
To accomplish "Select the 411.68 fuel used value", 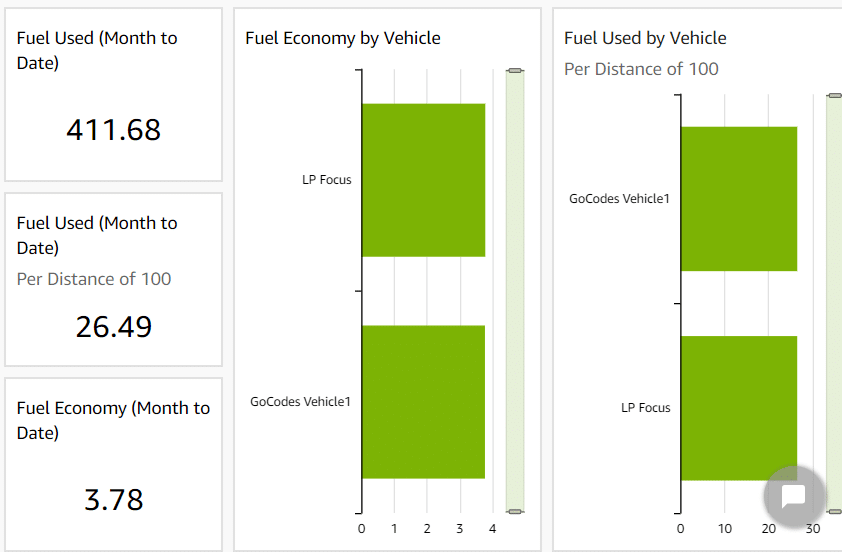I will click(113, 130).
